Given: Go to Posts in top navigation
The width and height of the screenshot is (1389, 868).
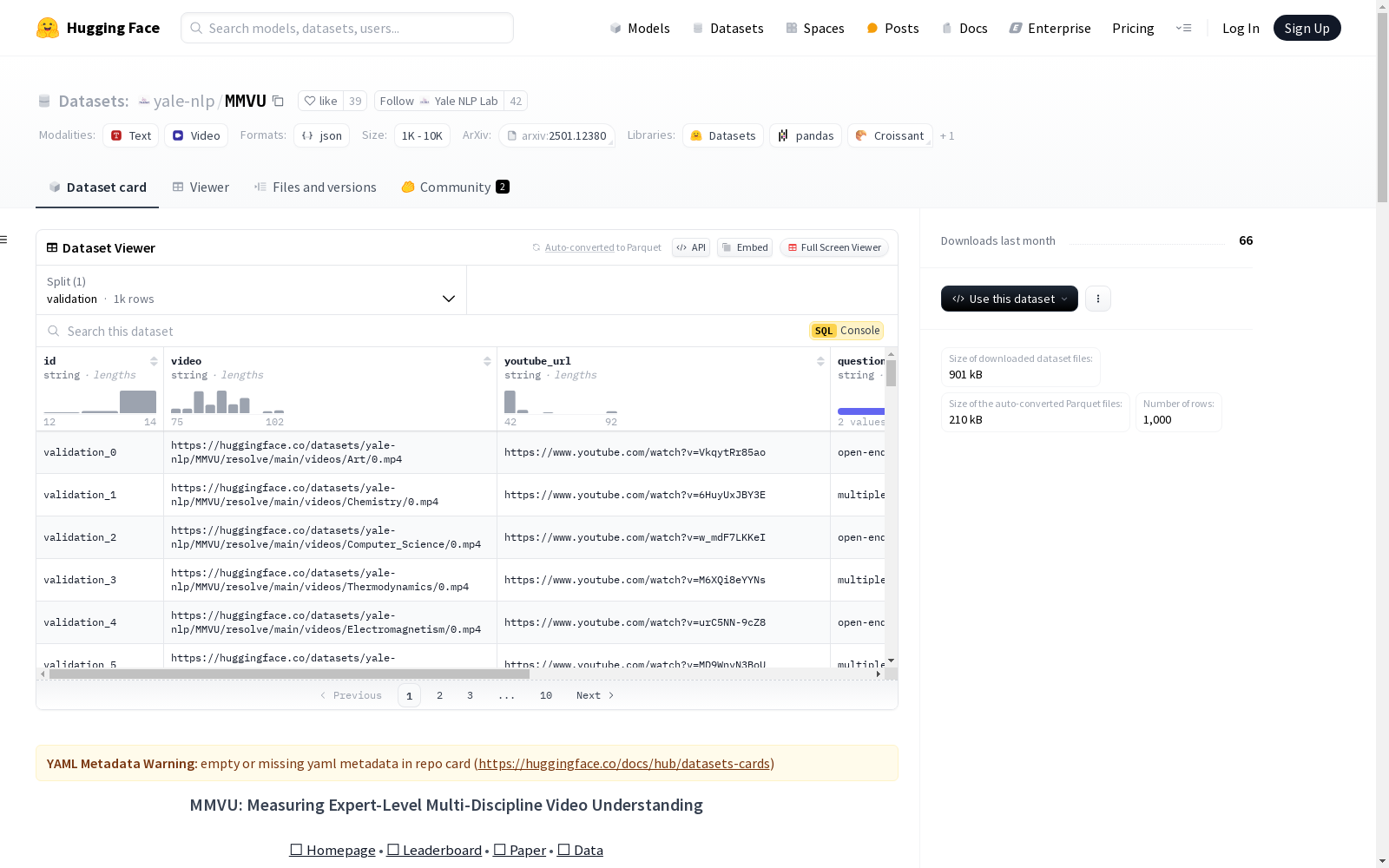Looking at the screenshot, I should tap(892, 28).
